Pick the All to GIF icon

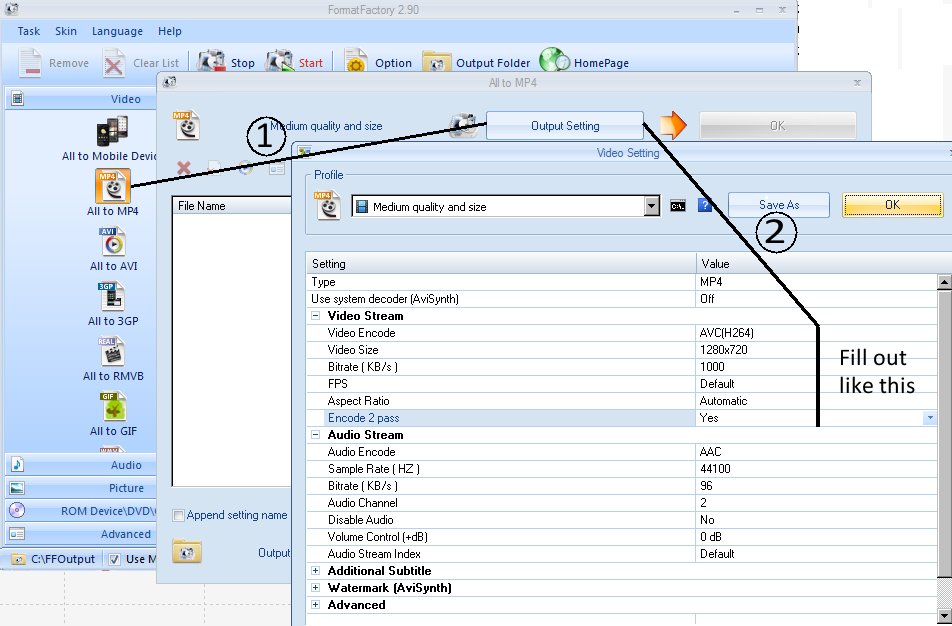point(113,407)
